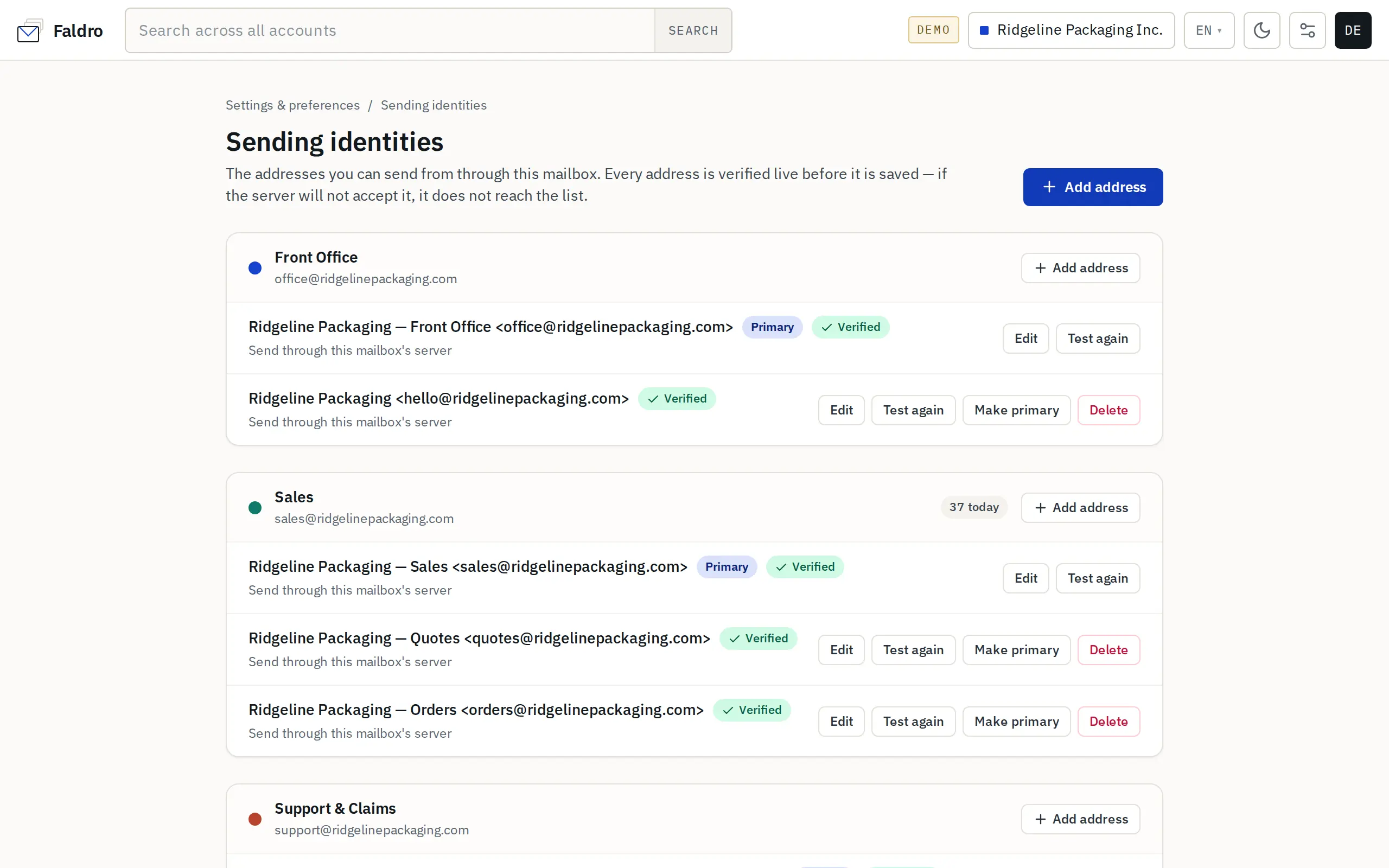This screenshot has width=1389, height=868.
Task: Test again the hello@ridgelinepackaging.com identity
Action: click(x=913, y=411)
